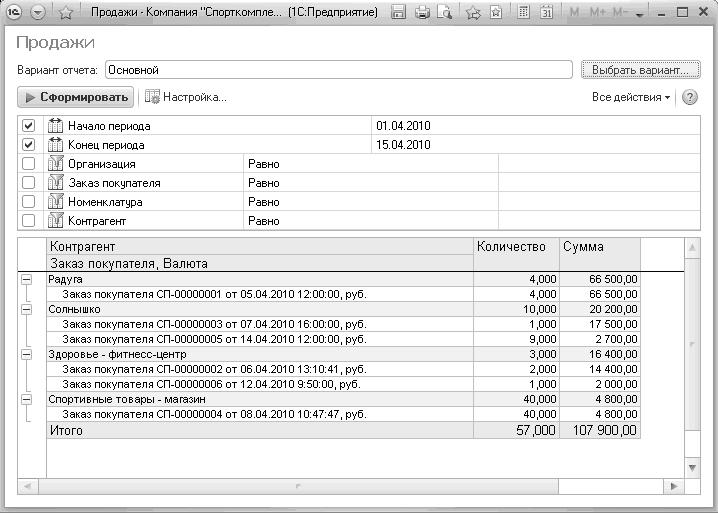Viewport: 718px width, 513px height.
Task: Click the vertical scrollbar thumb
Action: pyautogui.click(x=692, y=344)
